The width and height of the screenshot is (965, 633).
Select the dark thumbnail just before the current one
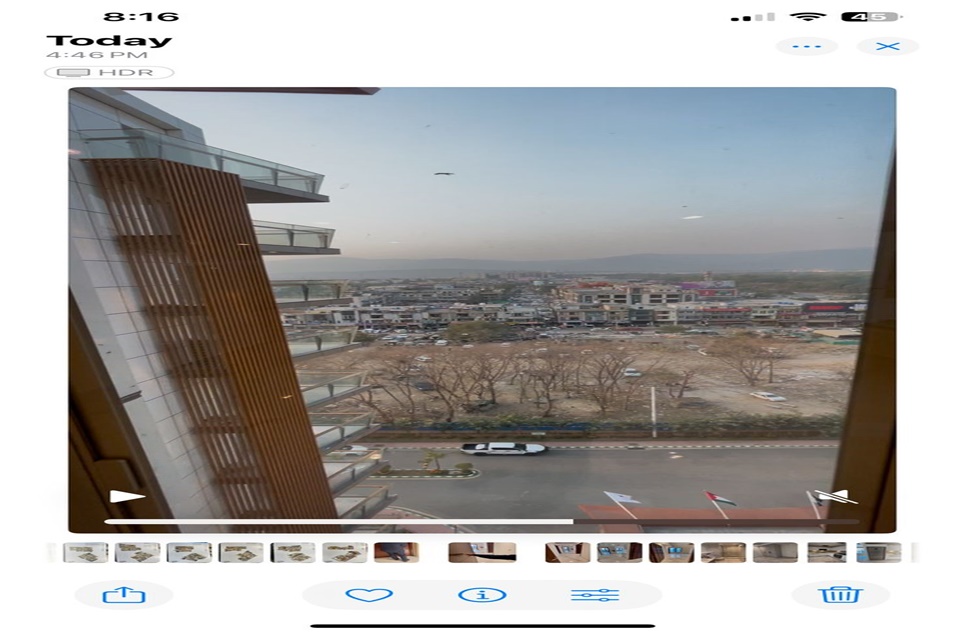396,552
